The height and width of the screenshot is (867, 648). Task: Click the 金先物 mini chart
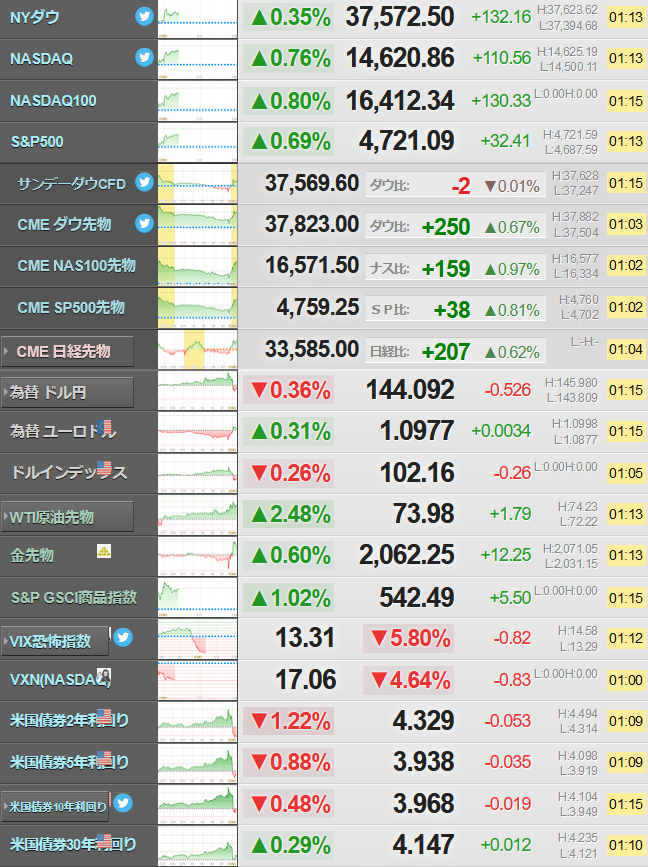[x=197, y=556]
